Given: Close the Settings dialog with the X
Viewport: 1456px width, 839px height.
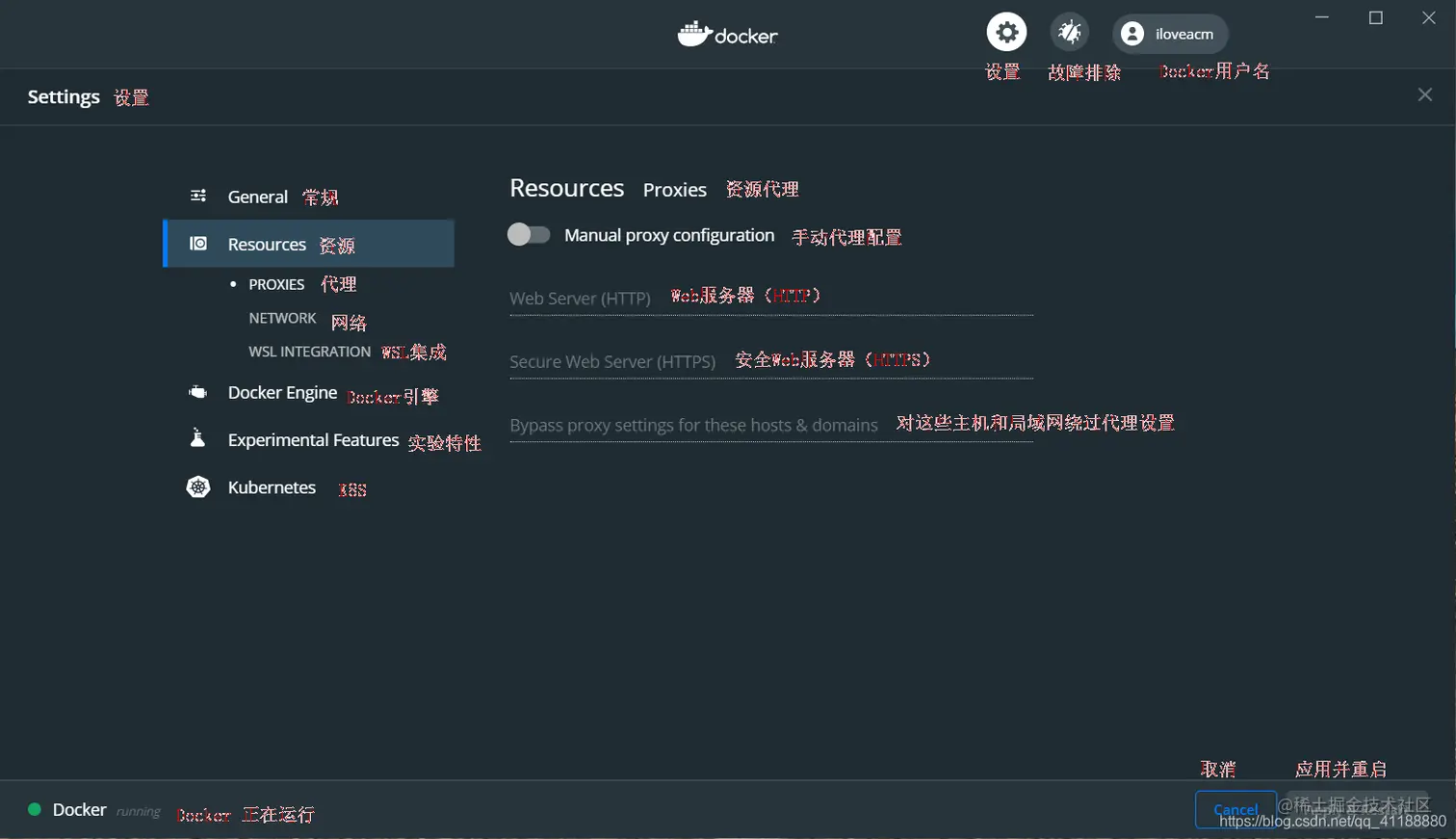Looking at the screenshot, I should coord(1426,94).
